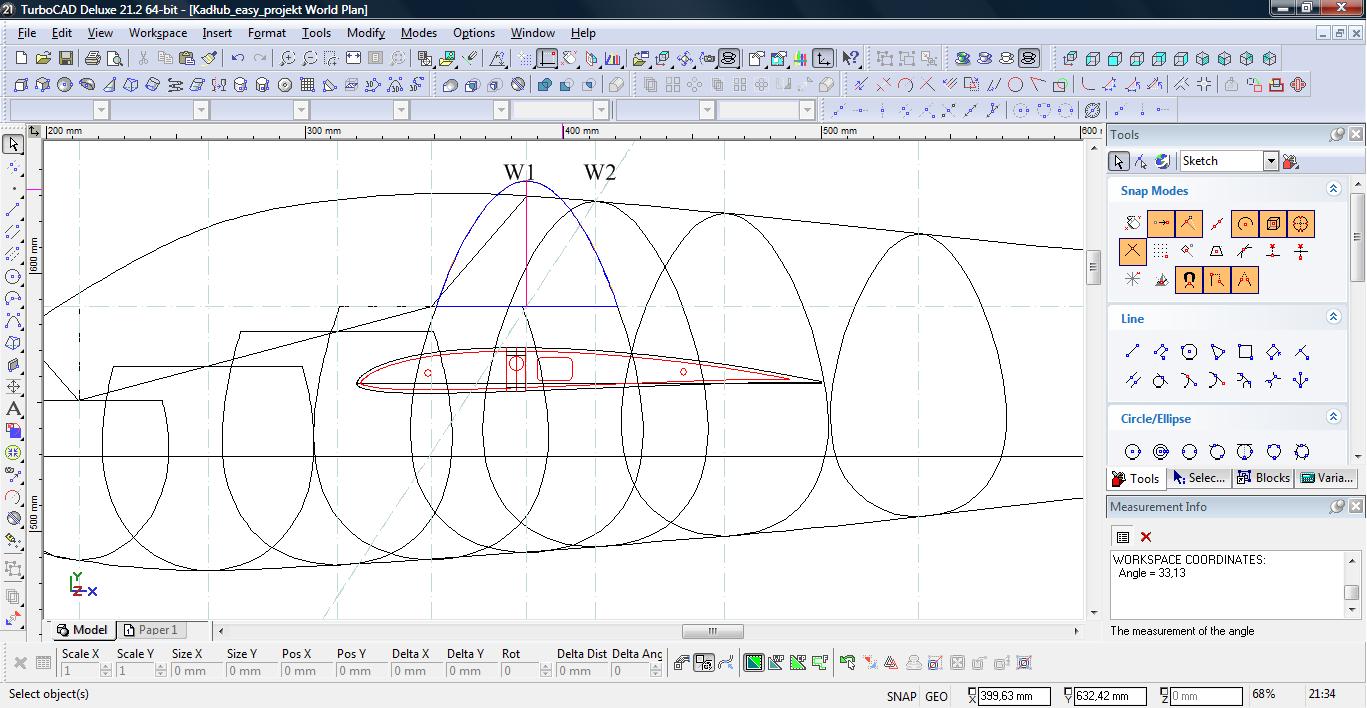Disable the Magnetic Point snap mode
1367x708 pixels.
pos(1188,280)
